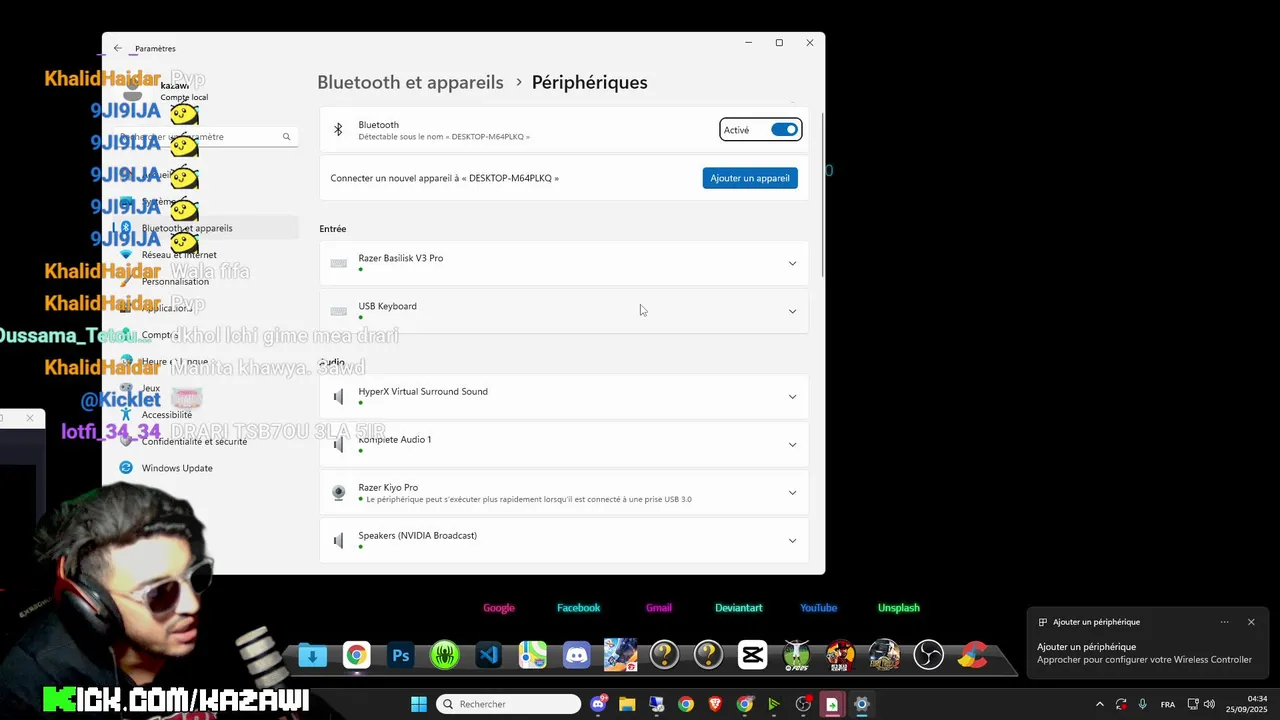Image resolution: width=1280 pixels, height=720 pixels.
Task: Open the network icon in system tray
Action: pos(1193,704)
